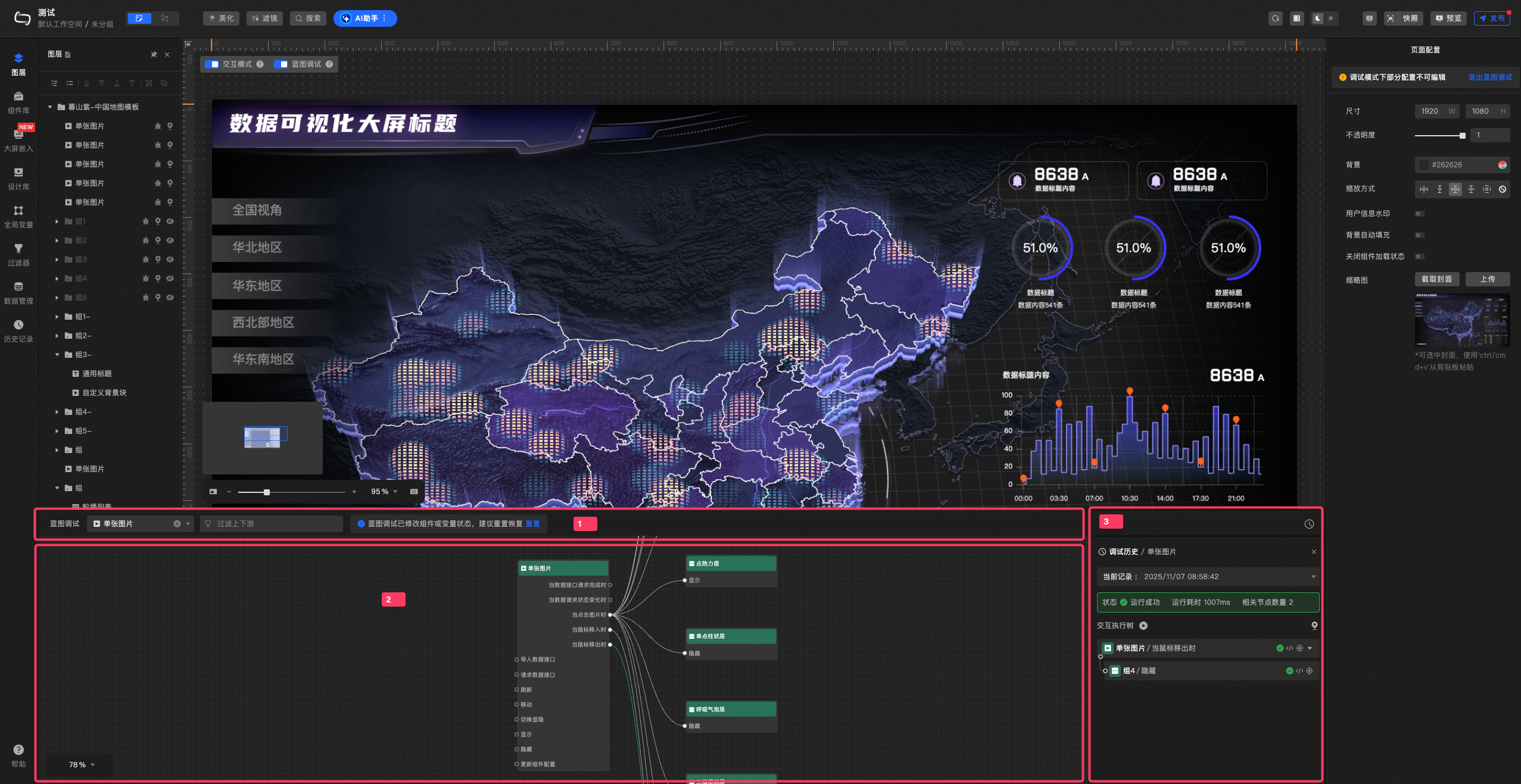
Task: Open the 过滤器 filter sidebar panel
Action: click(x=18, y=254)
